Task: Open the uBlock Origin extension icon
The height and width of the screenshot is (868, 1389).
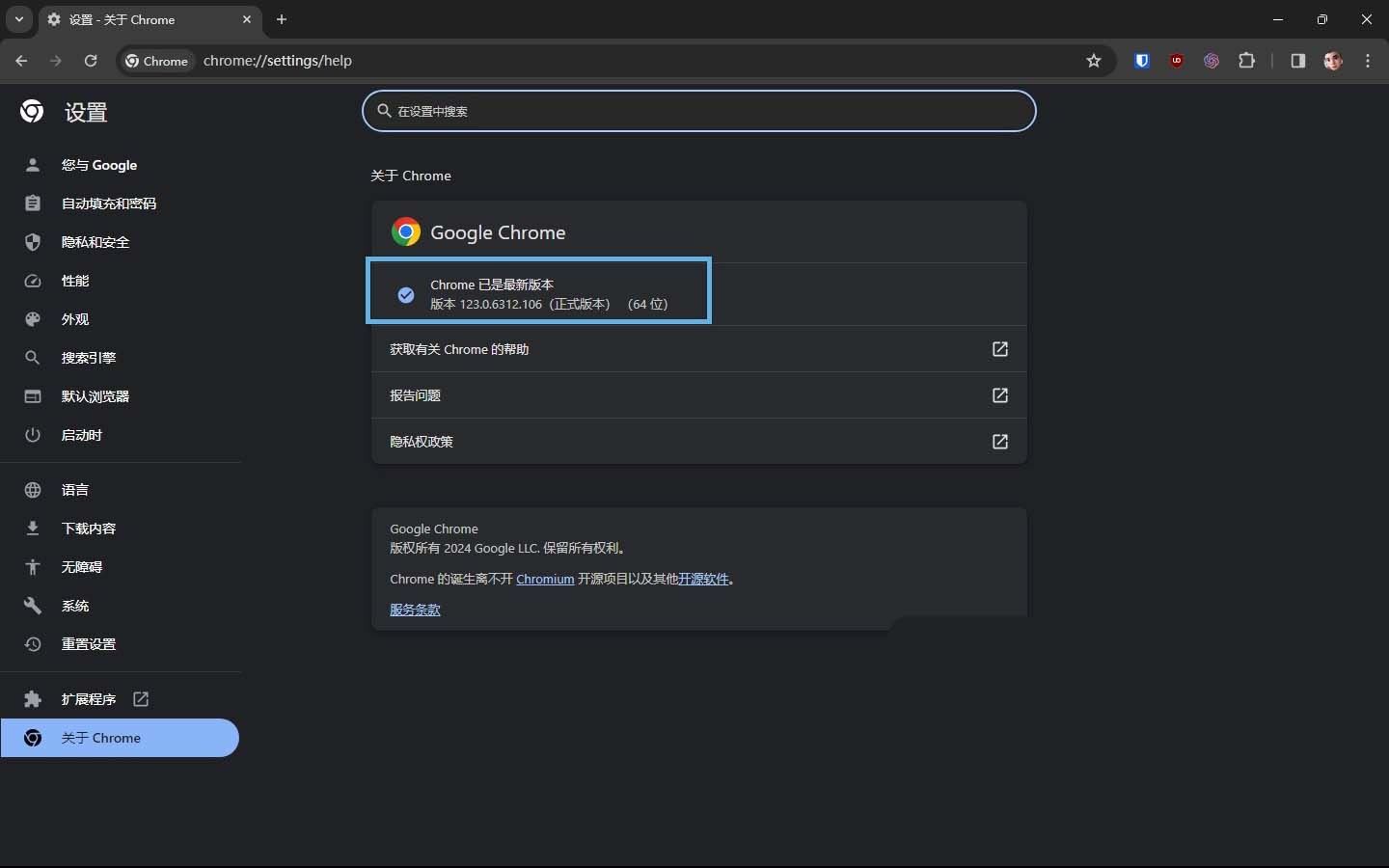Action: pyautogui.click(x=1177, y=61)
